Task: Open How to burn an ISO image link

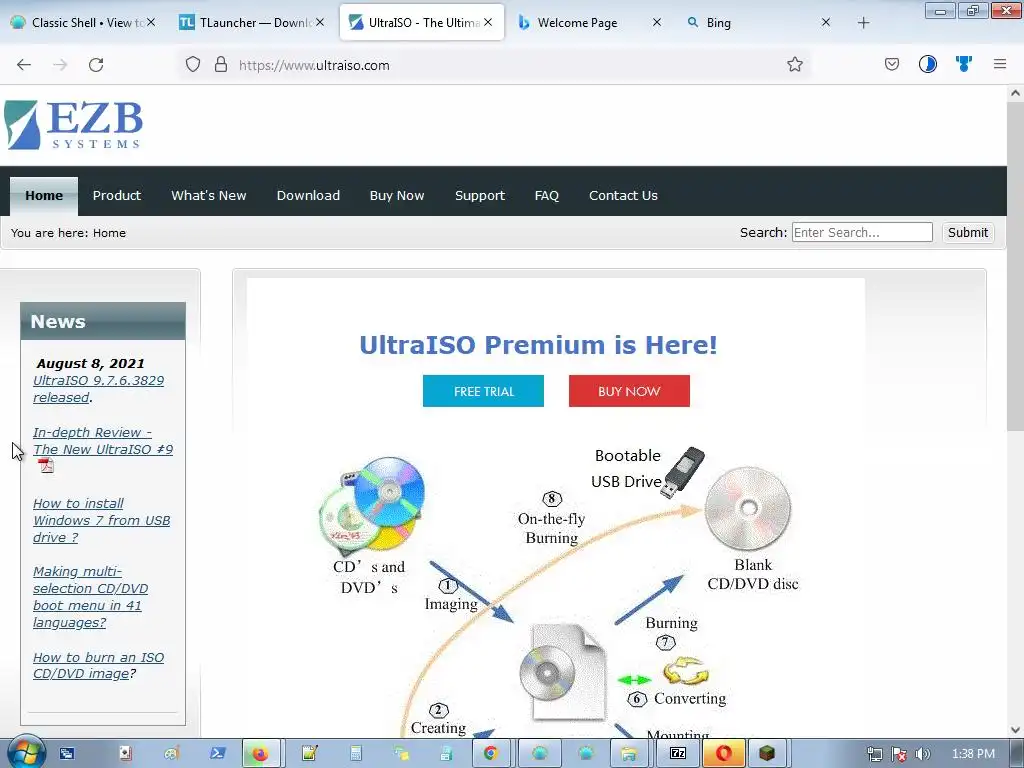Action: pyautogui.click(x=98, y=665)
